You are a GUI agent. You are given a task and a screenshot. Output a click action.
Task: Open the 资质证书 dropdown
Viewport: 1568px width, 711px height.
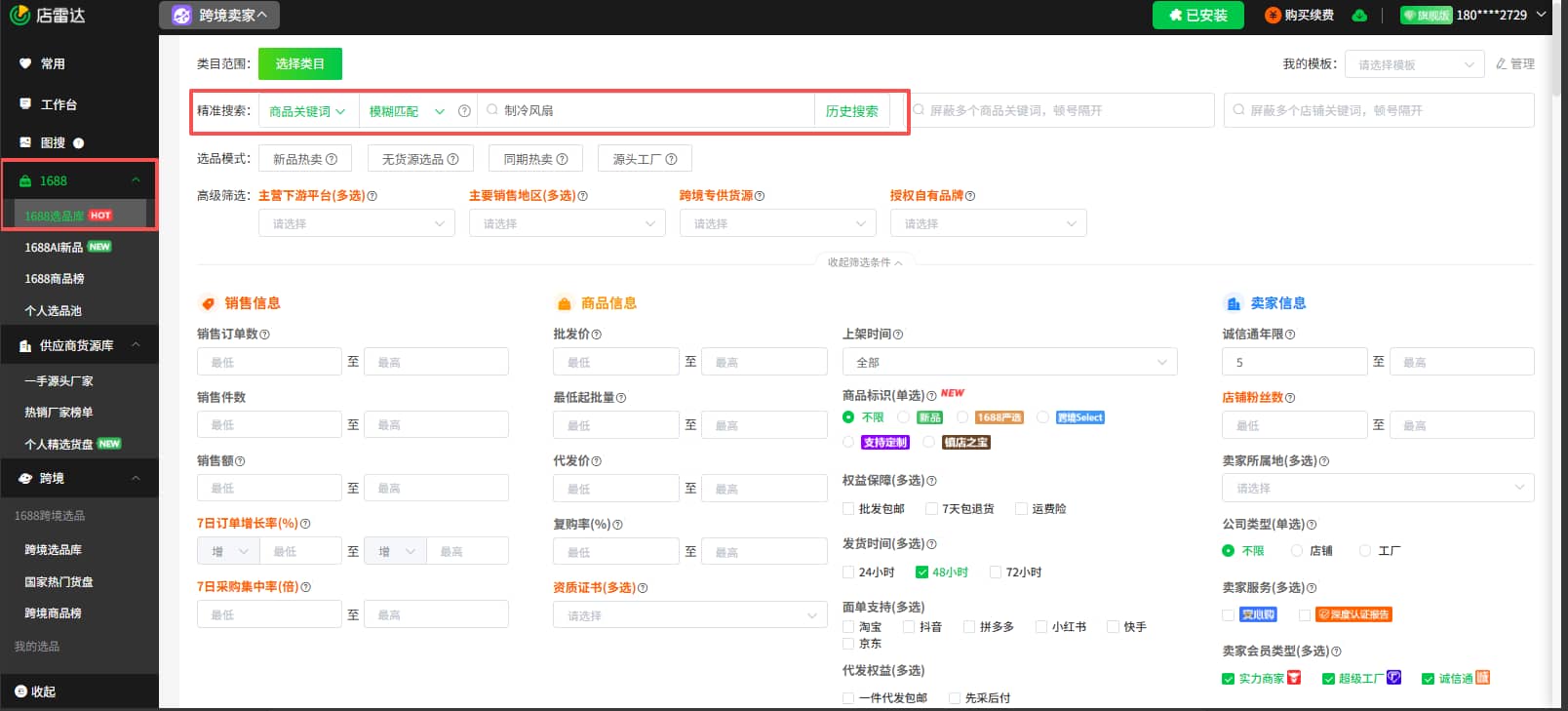tap(690, 615)
